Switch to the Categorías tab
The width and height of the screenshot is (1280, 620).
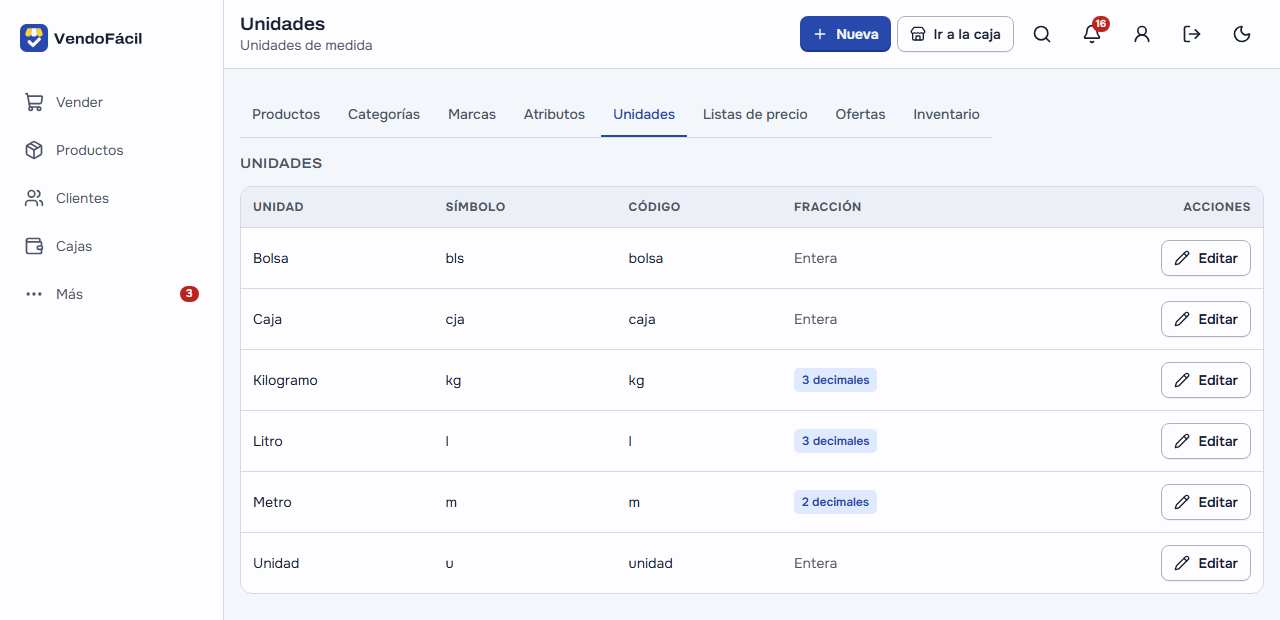tap(384, 114)
